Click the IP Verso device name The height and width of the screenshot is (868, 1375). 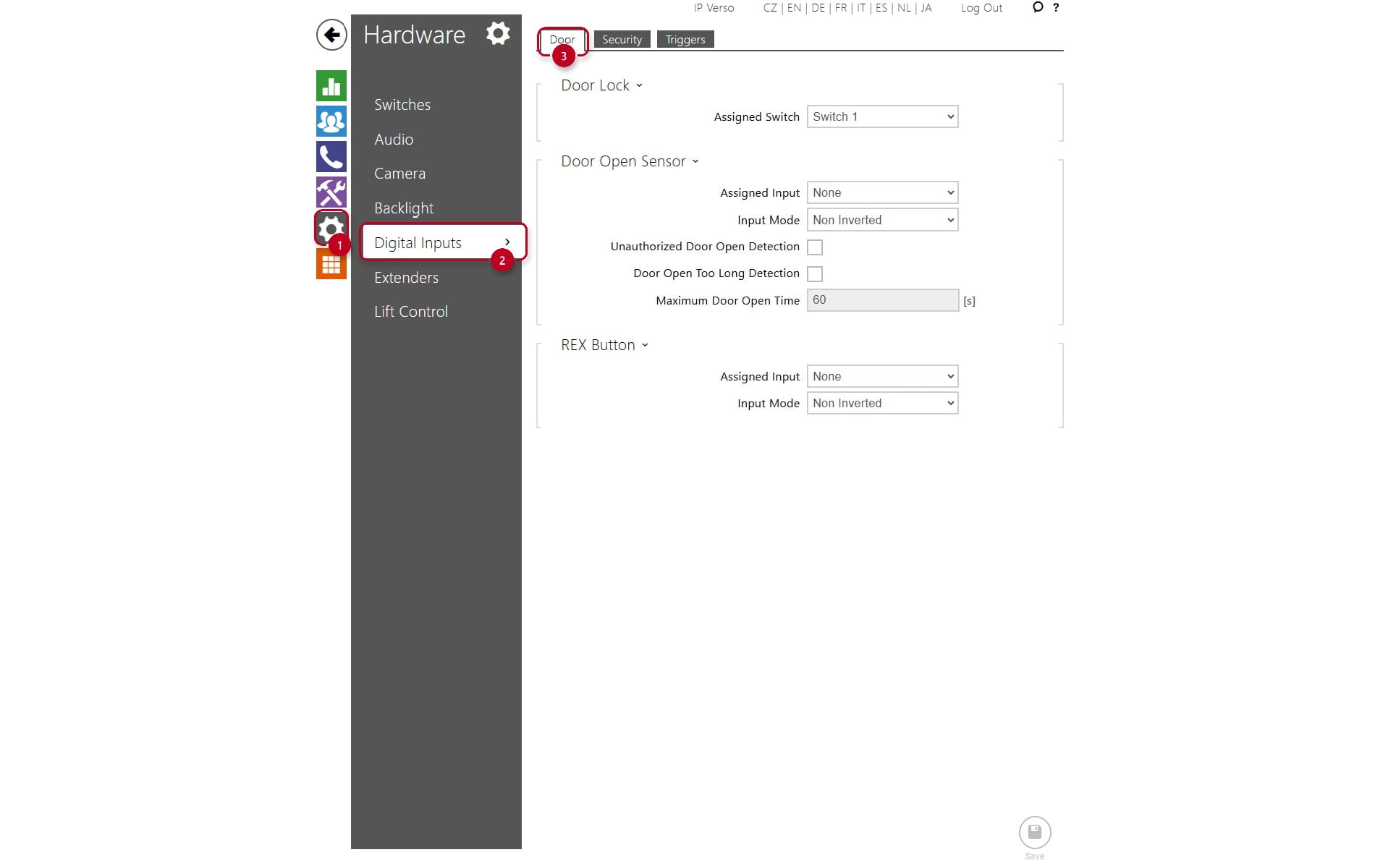point(714,8)
